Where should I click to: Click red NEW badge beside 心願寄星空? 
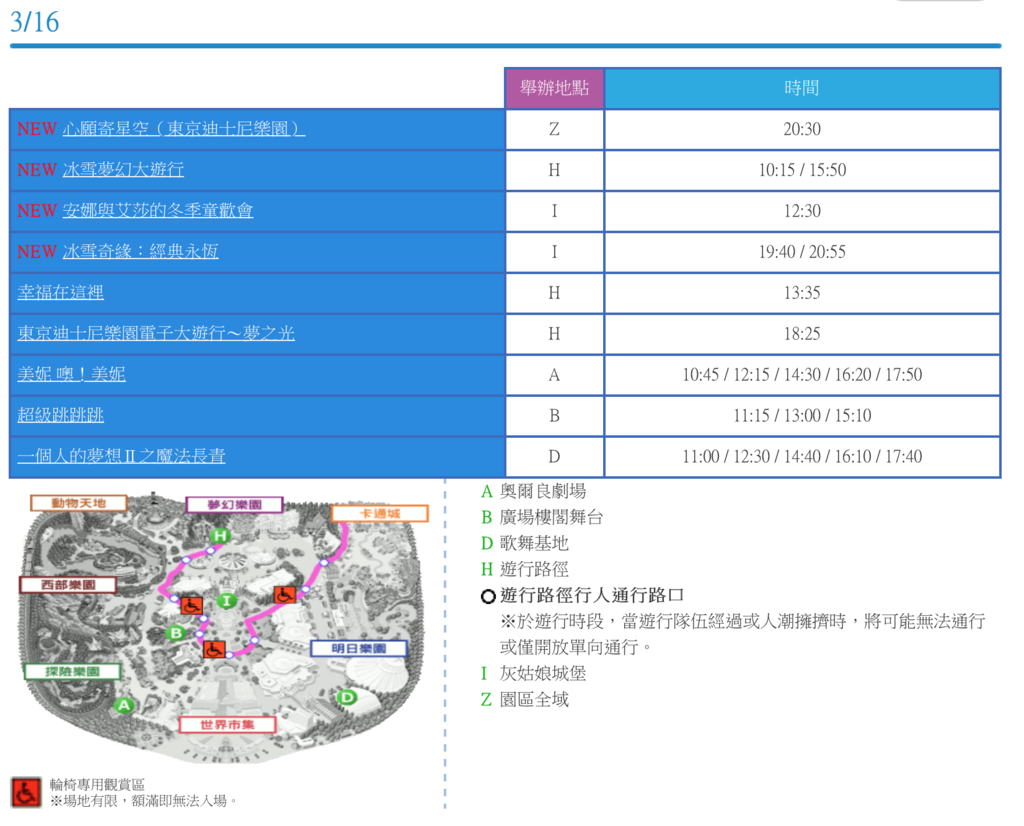tap(37, 129)
